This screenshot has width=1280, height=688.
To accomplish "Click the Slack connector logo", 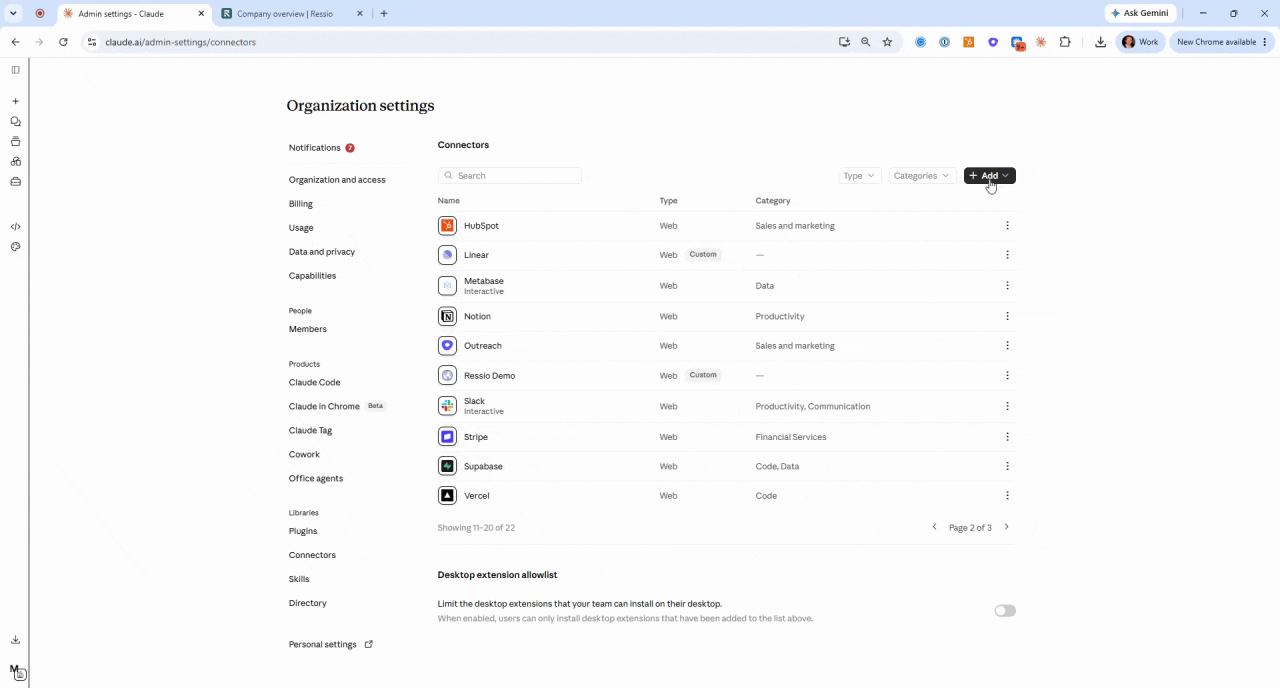I will (x=447, y=406).
